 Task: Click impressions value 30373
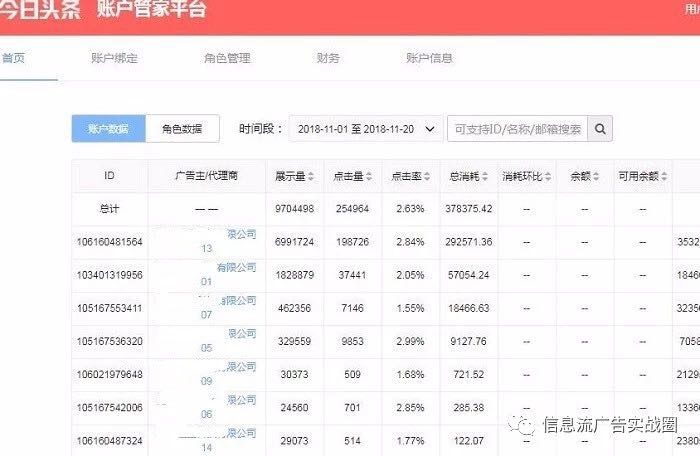click(x=295, y=375)
